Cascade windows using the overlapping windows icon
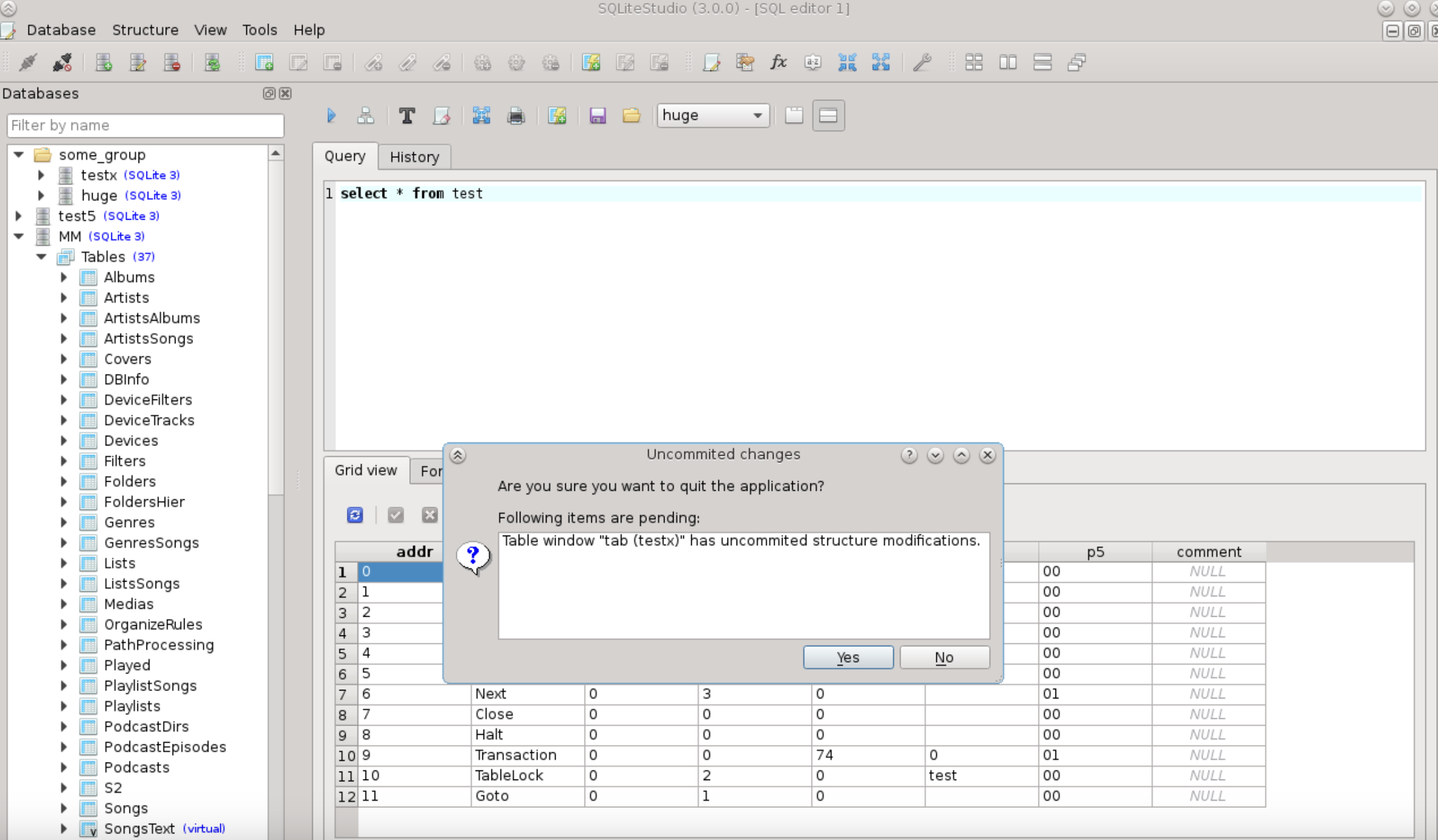1438x840 pixels. 1077,62
